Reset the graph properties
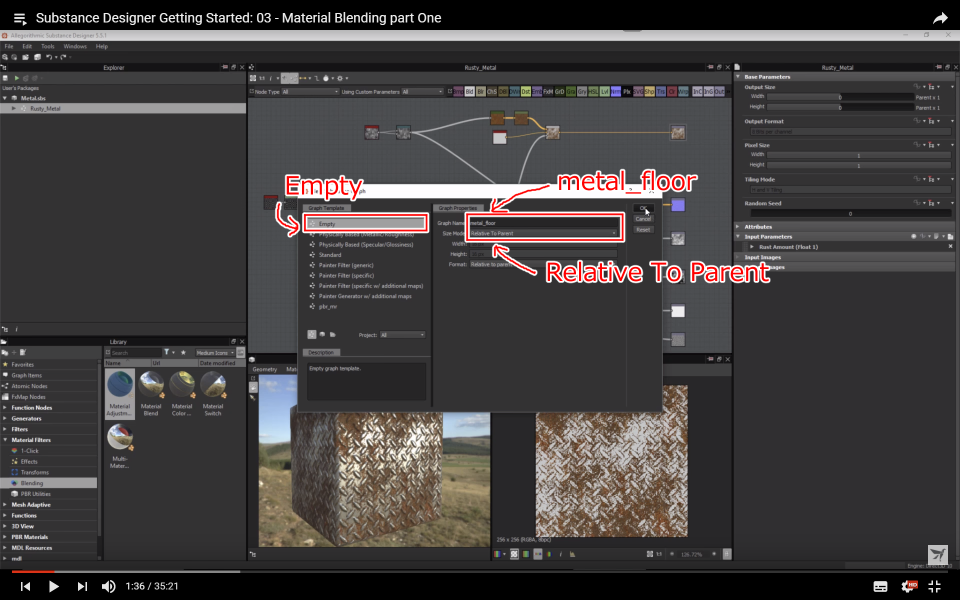Screen dimensions: 960x600 click(643, 230)
